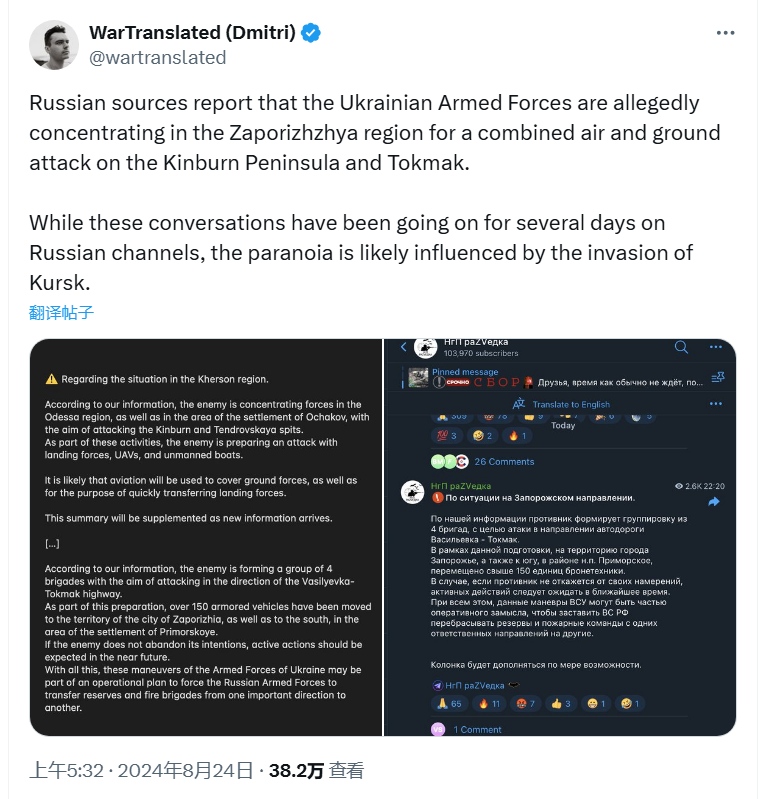
Task: Toggle the praying hands reaction with 65
Action: pyautogui.click(x=449, y=704)
